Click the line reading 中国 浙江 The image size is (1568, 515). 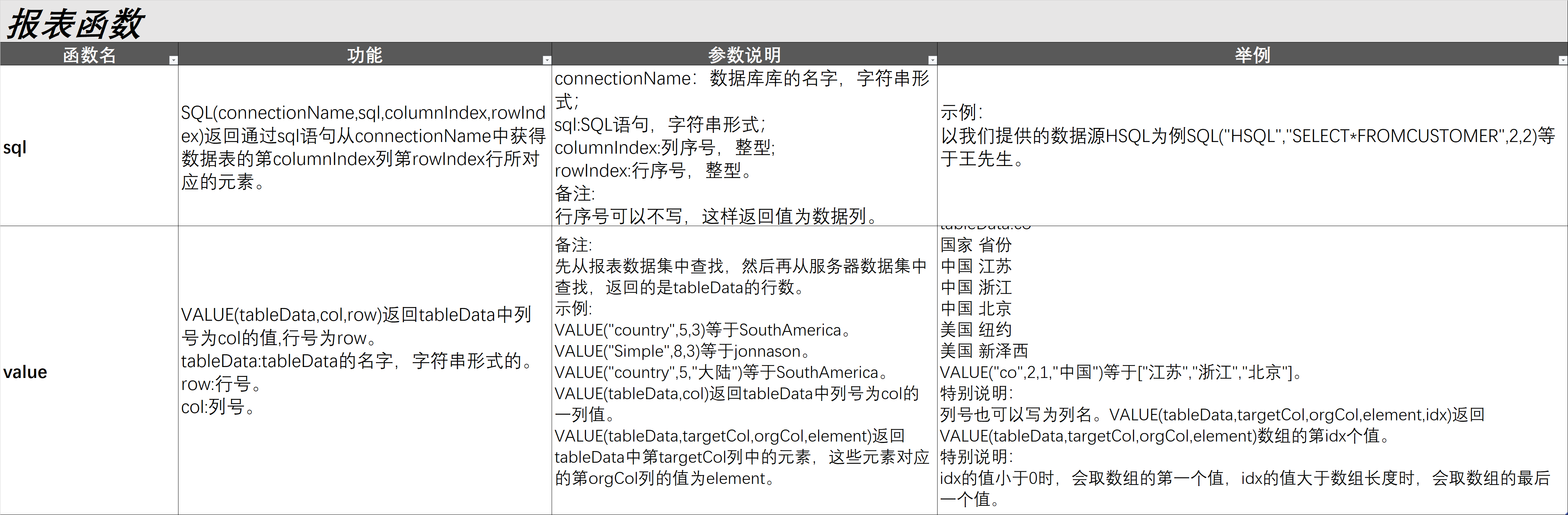[976, 287]
